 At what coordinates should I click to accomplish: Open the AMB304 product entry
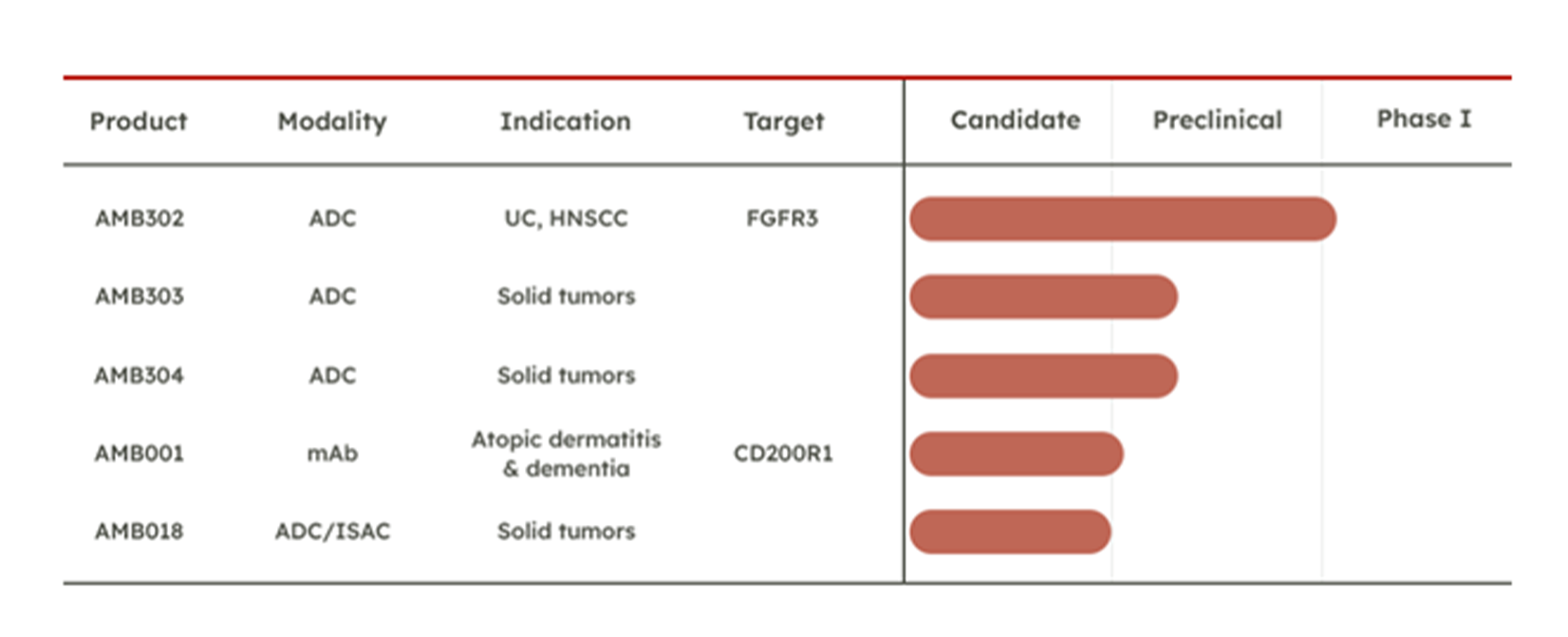point(140,375)
